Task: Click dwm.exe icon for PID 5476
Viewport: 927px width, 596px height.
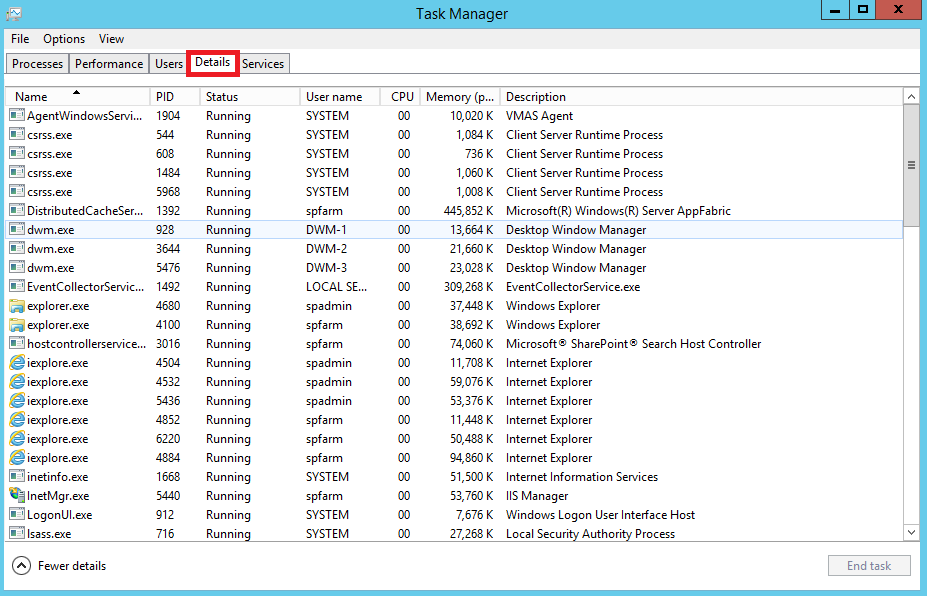Action: pos(17,267)
